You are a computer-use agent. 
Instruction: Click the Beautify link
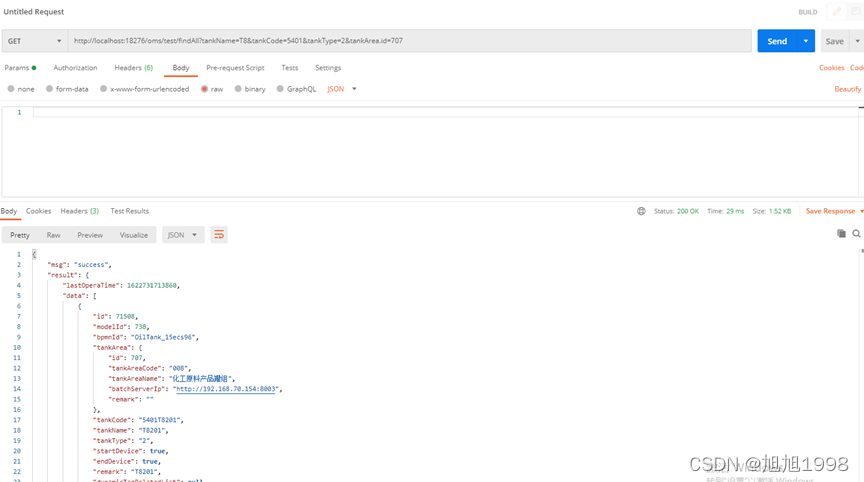click(x=847, y=89)
